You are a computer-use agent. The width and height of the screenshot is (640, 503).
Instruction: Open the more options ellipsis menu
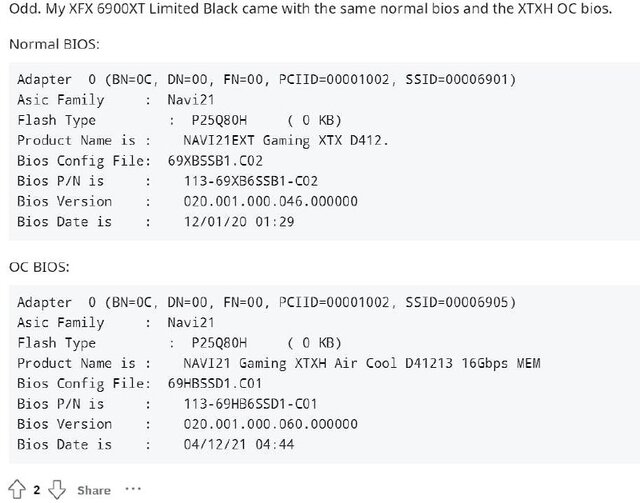pos(132,490)
